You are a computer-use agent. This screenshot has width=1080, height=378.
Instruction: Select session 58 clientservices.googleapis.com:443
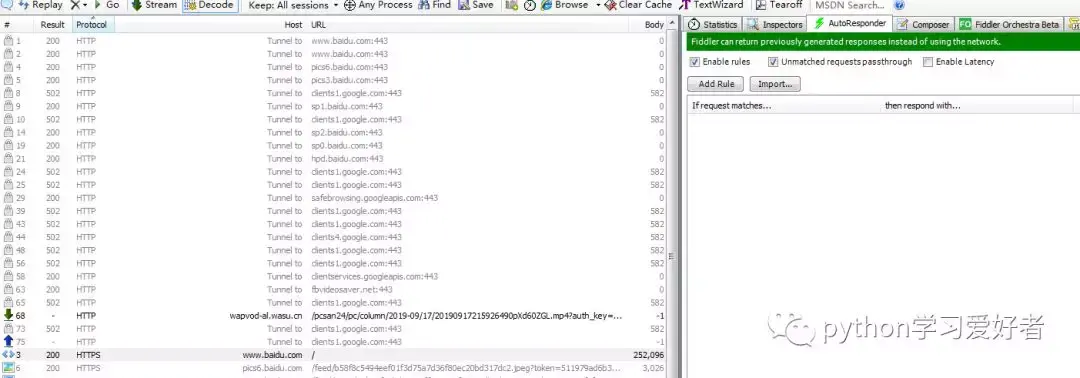[x=333, y=276]
